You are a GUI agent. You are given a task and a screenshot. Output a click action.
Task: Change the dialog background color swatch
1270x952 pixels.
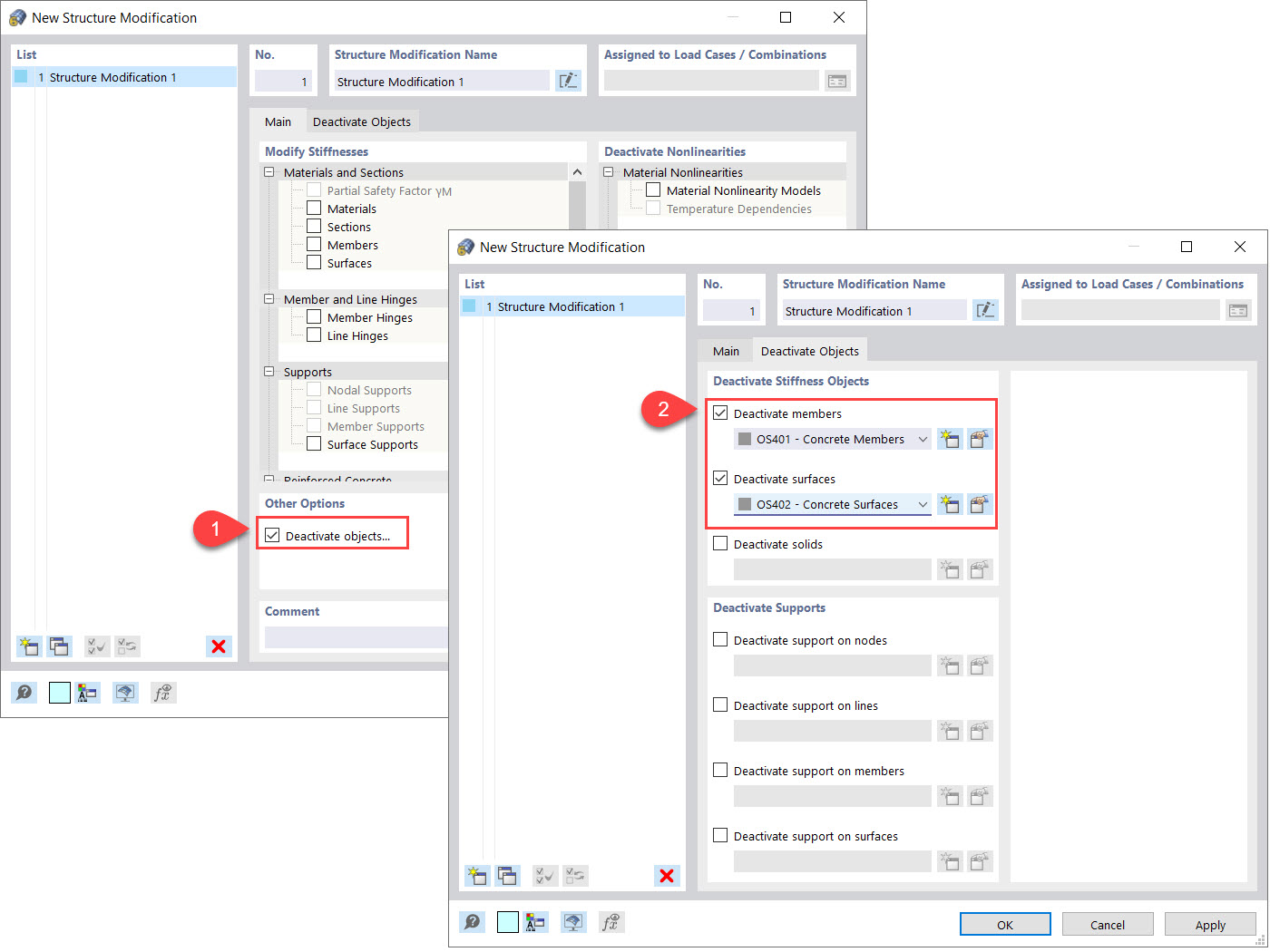507,922
